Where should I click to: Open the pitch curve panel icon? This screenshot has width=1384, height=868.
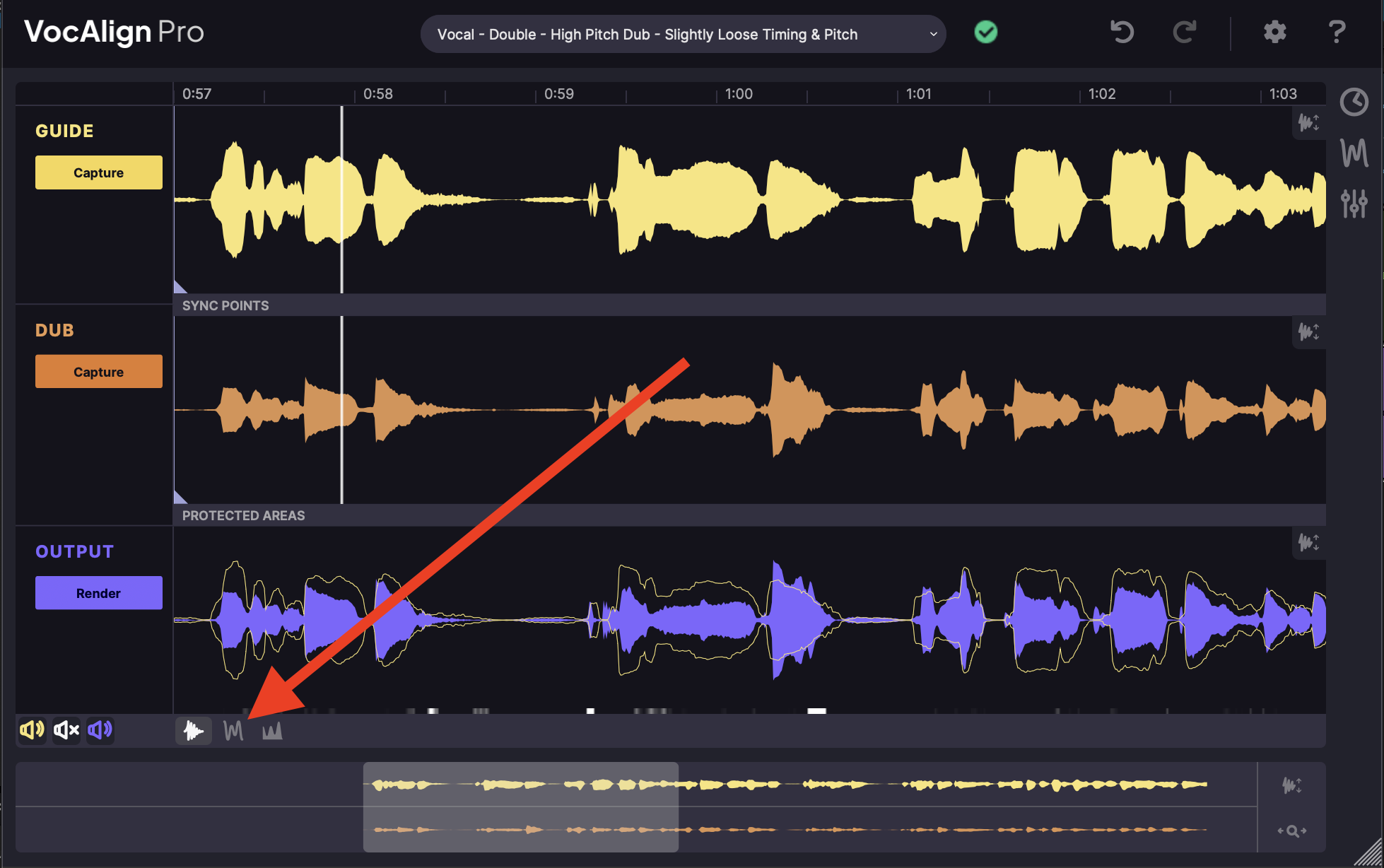coord(1354,153)
